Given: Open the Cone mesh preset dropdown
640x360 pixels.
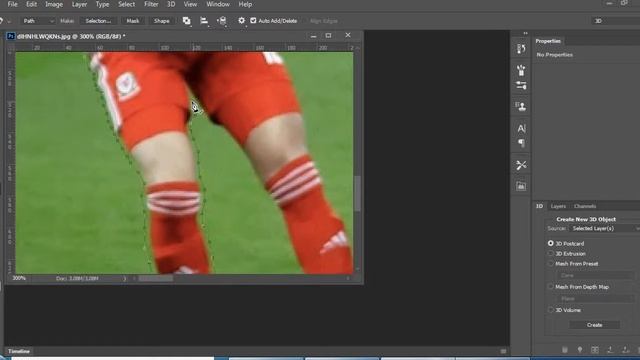Looking at the screenshot, I should (x=596, y=276).
